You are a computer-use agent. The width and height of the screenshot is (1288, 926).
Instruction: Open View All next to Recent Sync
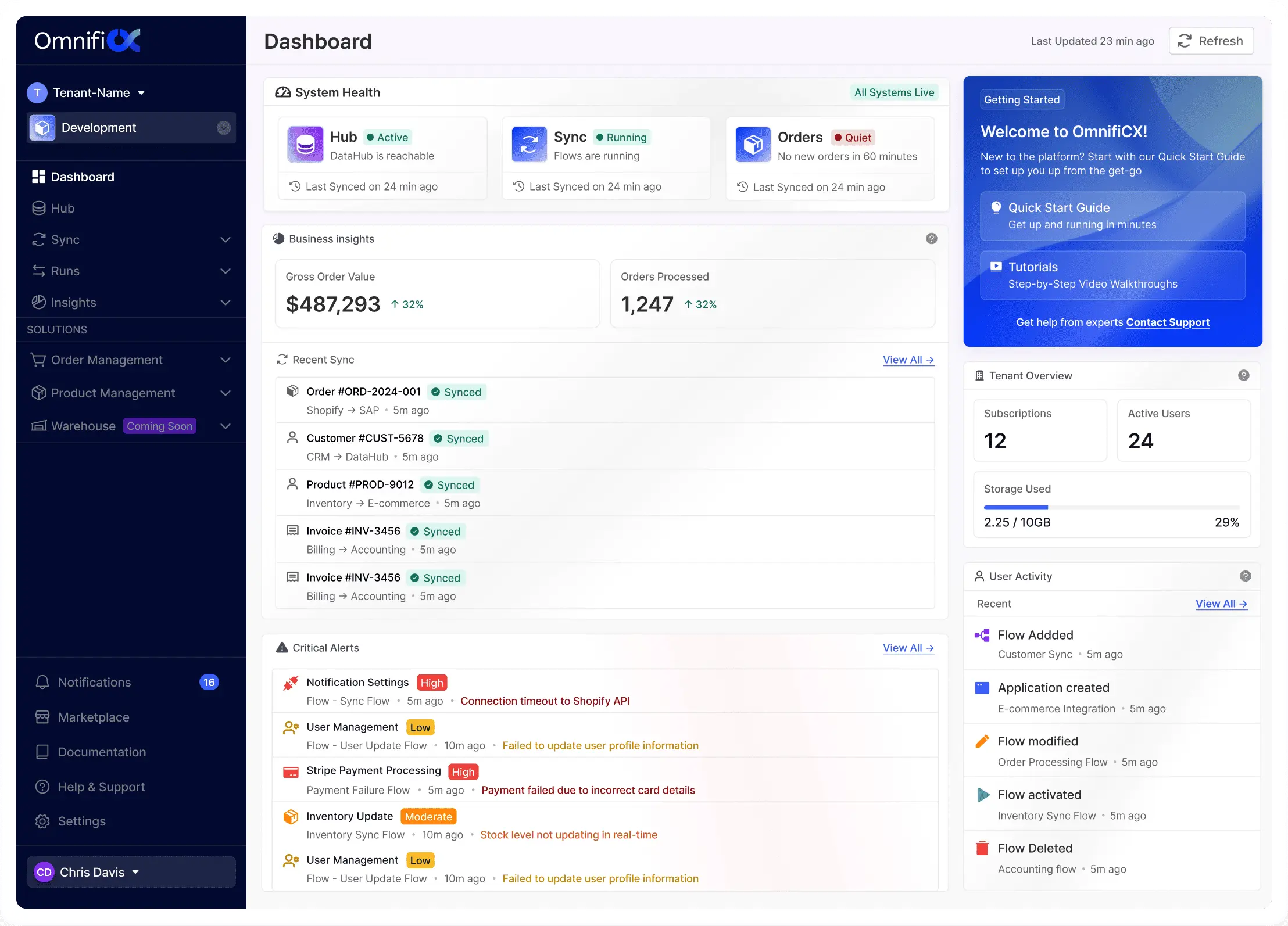coord(908,360)
